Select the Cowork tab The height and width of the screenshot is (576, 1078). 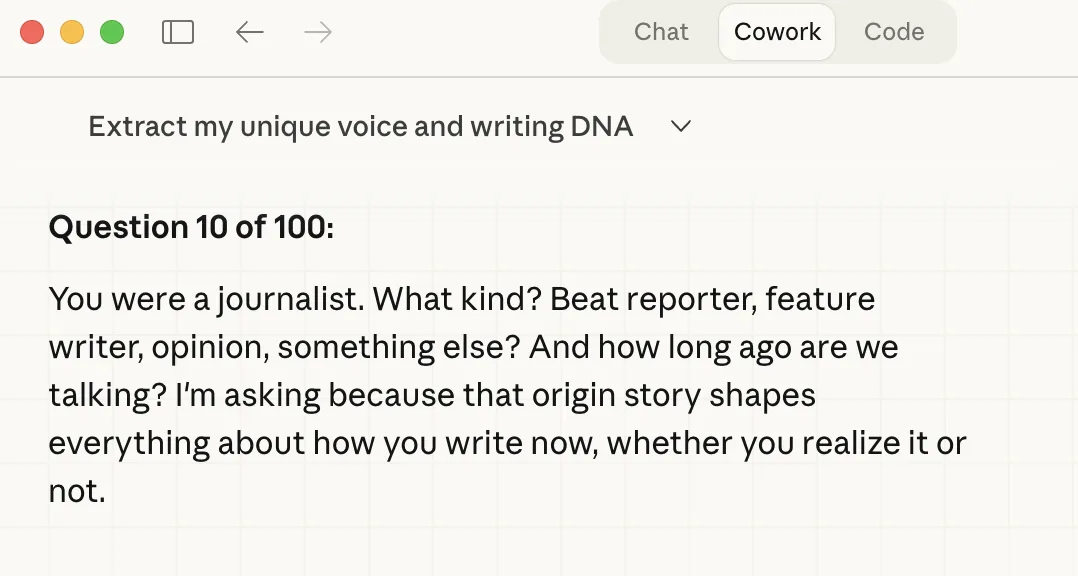coord(777,32)
